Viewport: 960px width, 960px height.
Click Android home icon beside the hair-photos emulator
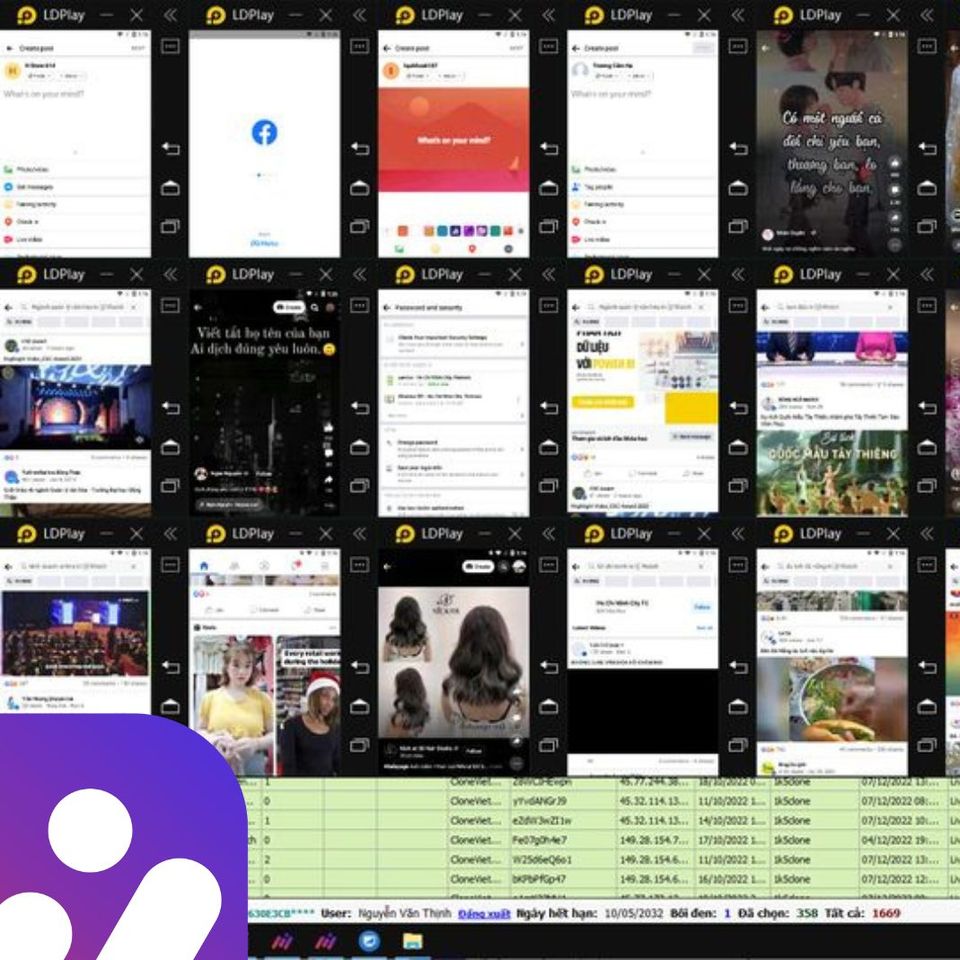549,707
